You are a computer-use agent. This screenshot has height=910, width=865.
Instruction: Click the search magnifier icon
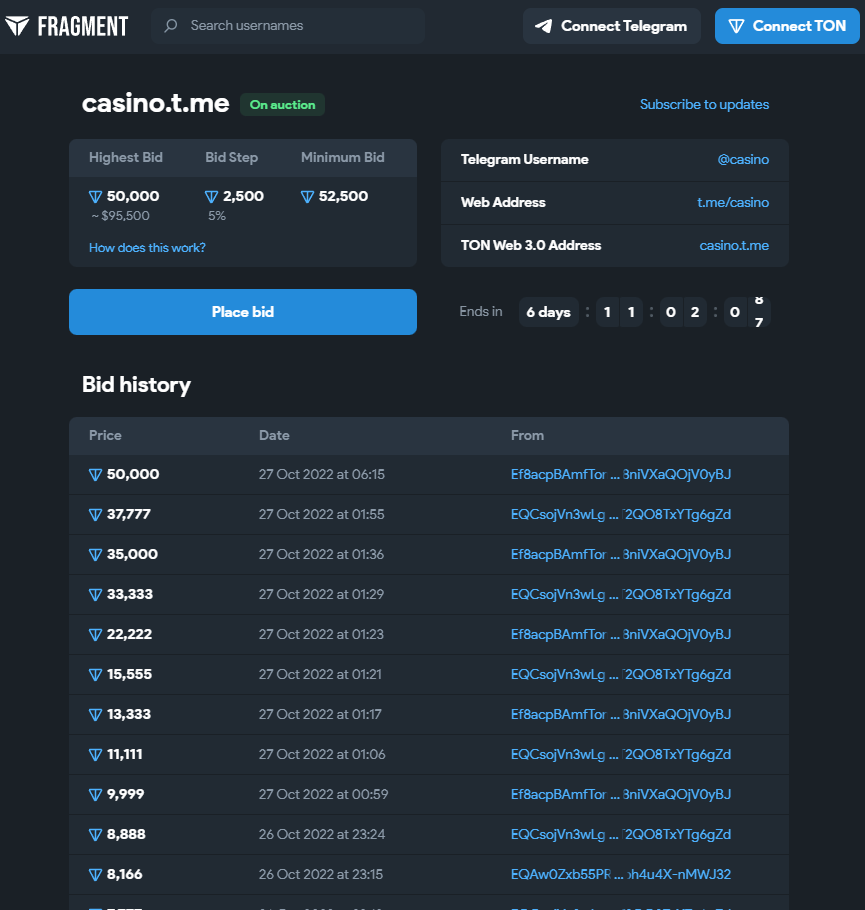click(x=171, y=26)
